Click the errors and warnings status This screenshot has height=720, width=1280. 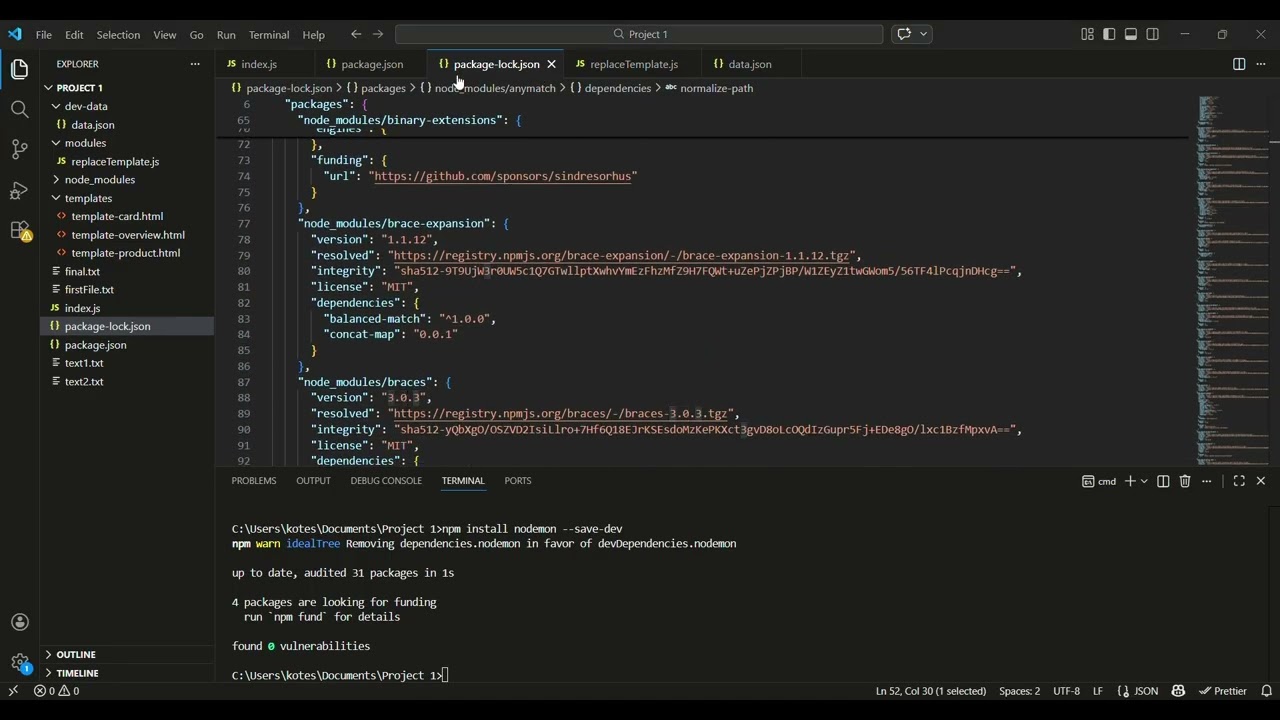pyautogui.click(x=57, y=691)
